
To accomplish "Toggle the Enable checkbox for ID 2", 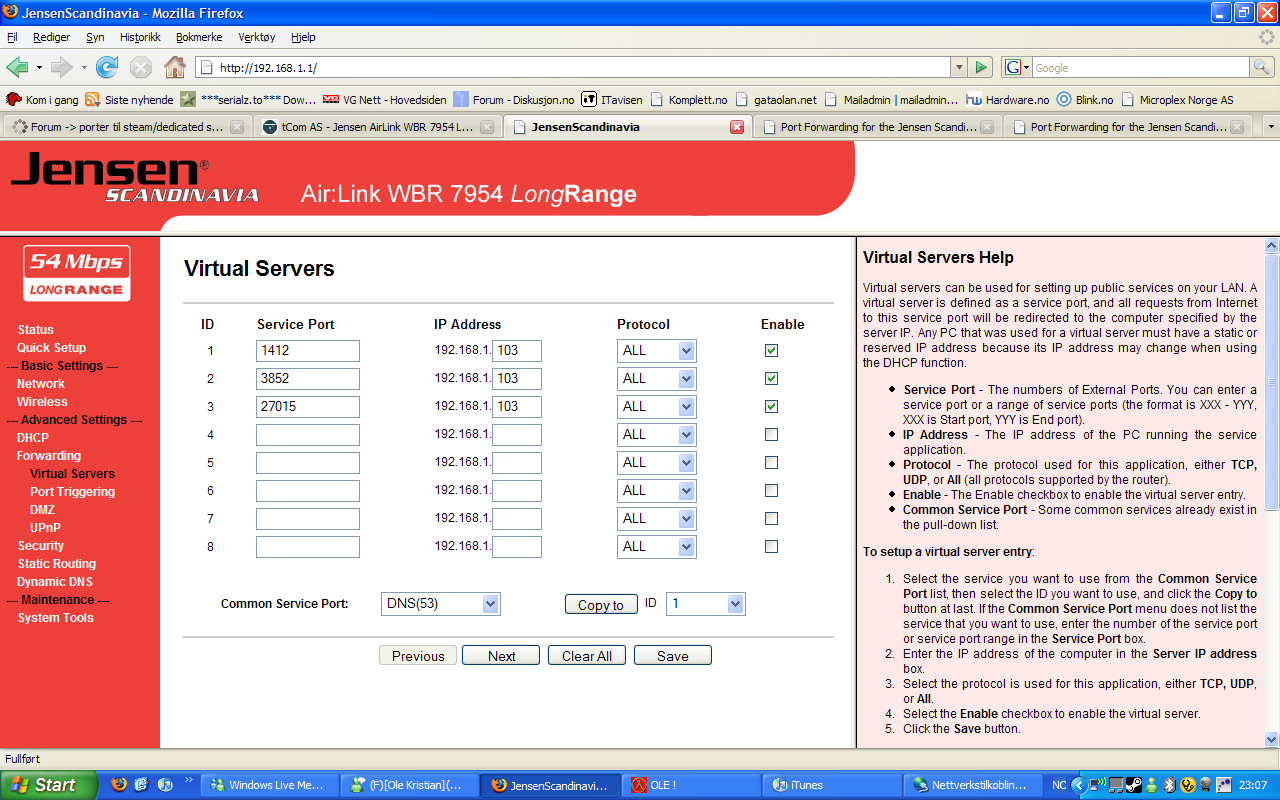I will point(771,379).
